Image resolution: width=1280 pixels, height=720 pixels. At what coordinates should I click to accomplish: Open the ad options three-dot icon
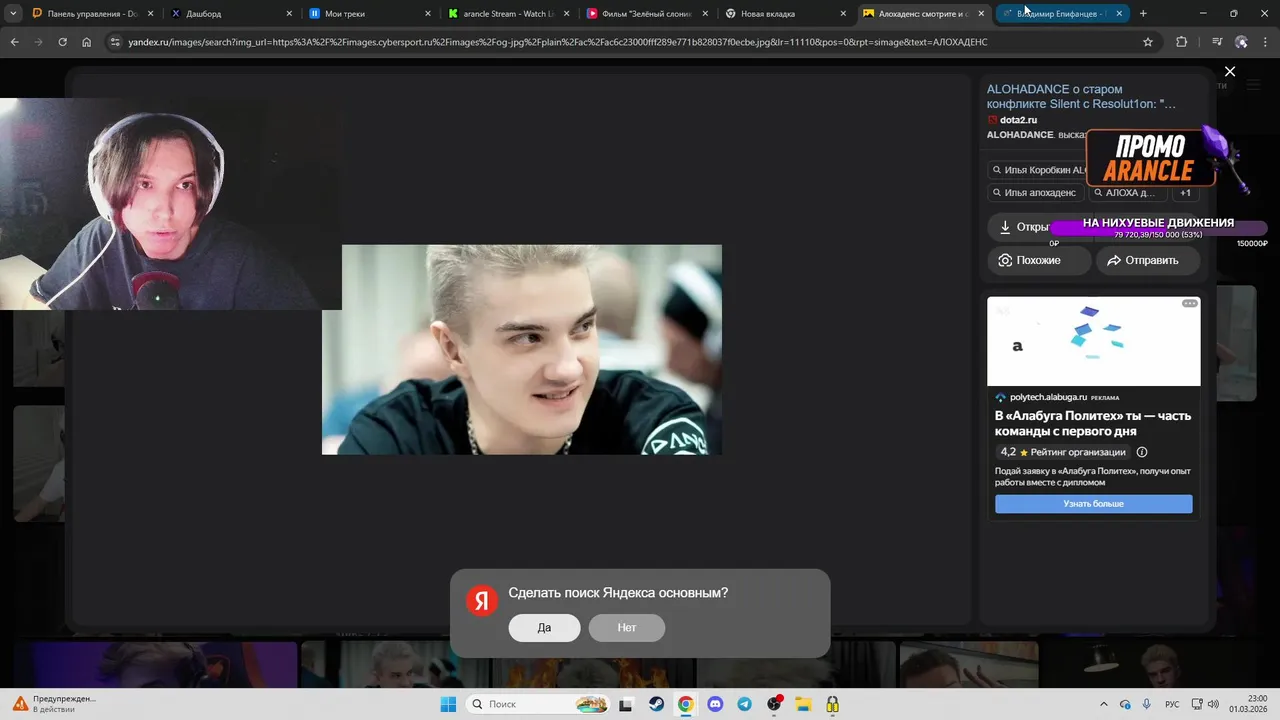(x=1190, y=303)
